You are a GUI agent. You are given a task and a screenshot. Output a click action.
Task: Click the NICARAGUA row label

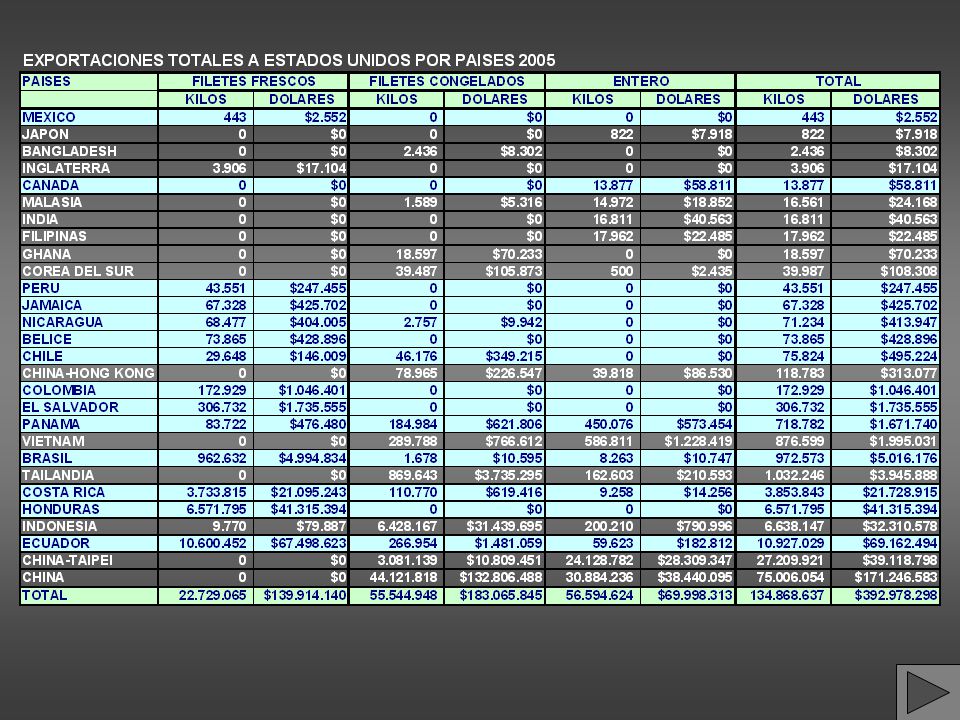click(62, 322)
